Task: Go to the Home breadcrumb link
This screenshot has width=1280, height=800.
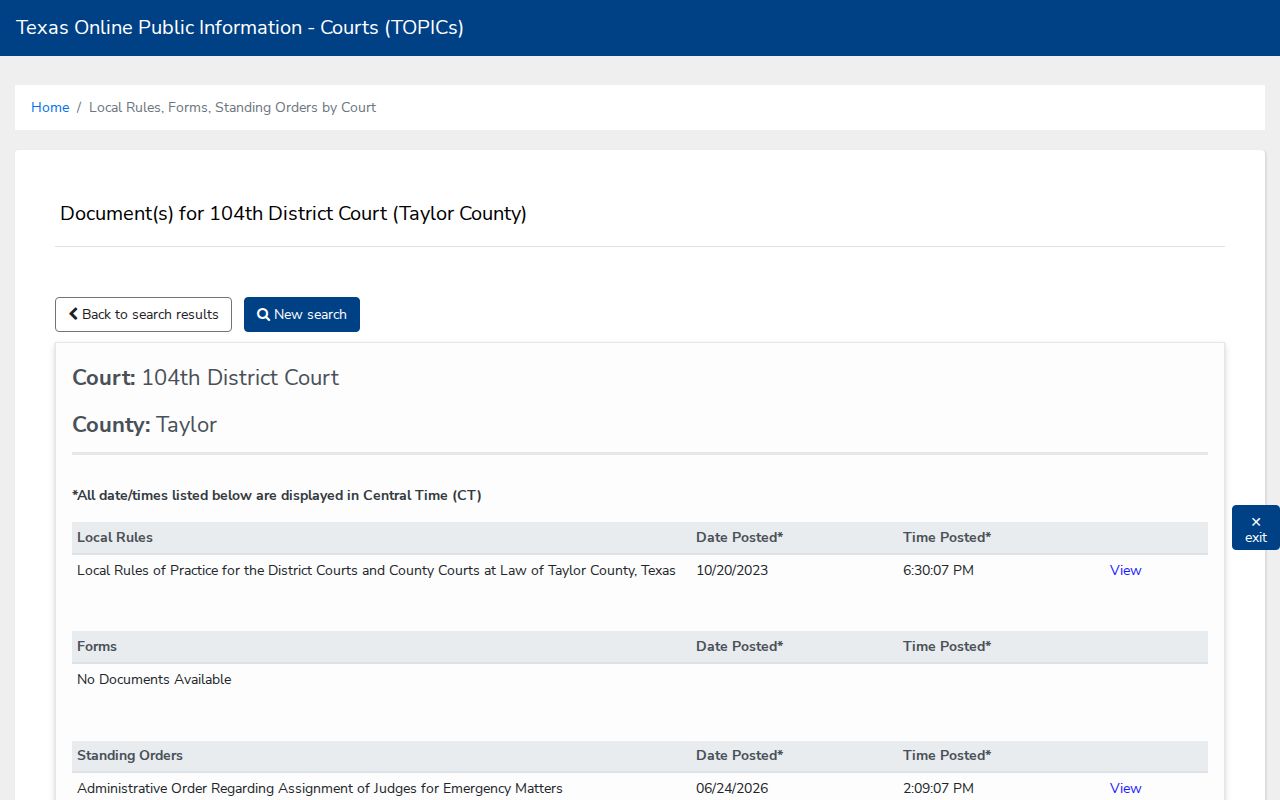Action: coord(50,107)
